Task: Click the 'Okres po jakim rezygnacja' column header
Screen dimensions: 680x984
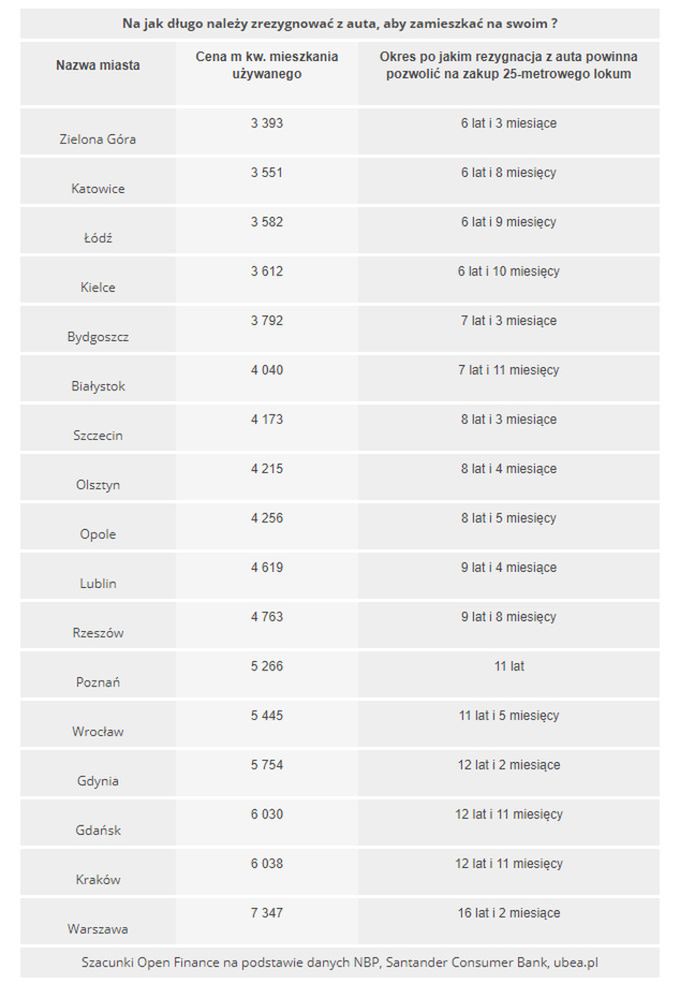Action: 508,65
